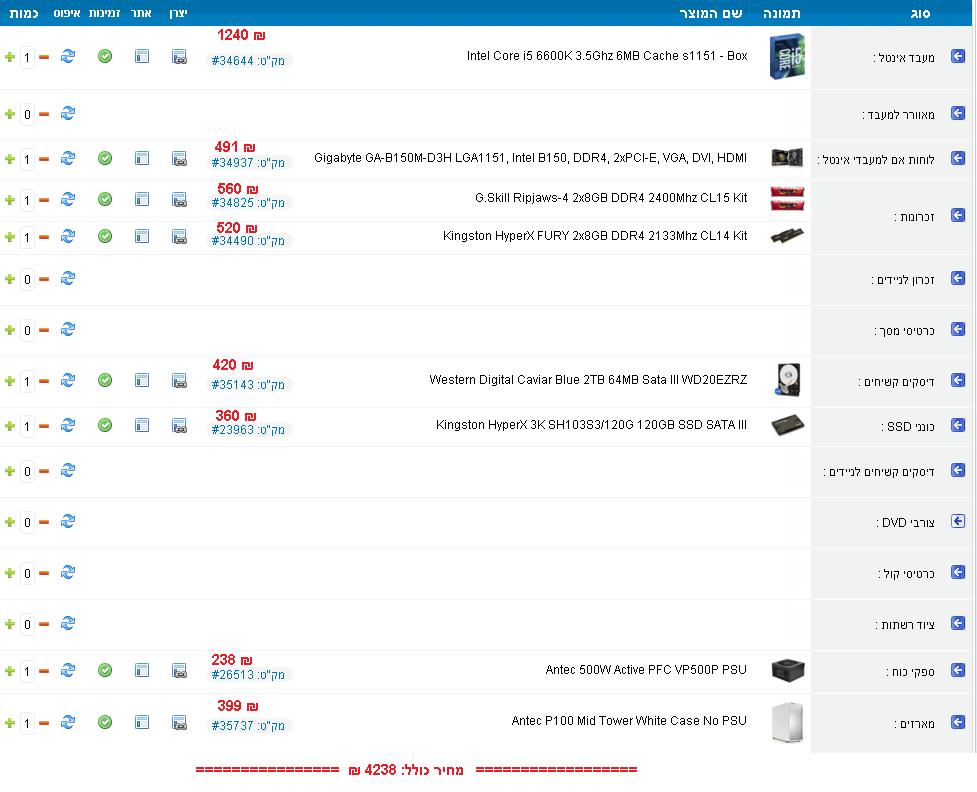Select Intel processor category arrow
This screenshot has height=792, width=977.
(958, 57)
